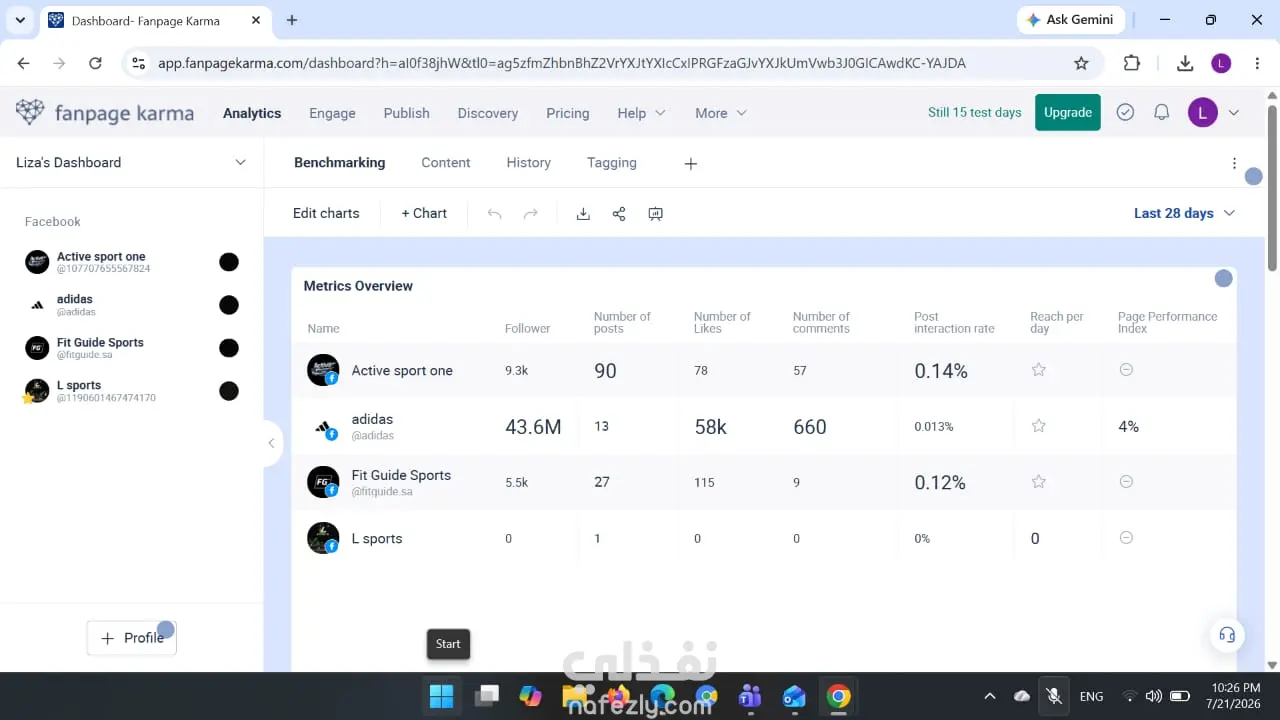
Task: Add a profile with + Profile button
Action: click(x=132, y=638)
